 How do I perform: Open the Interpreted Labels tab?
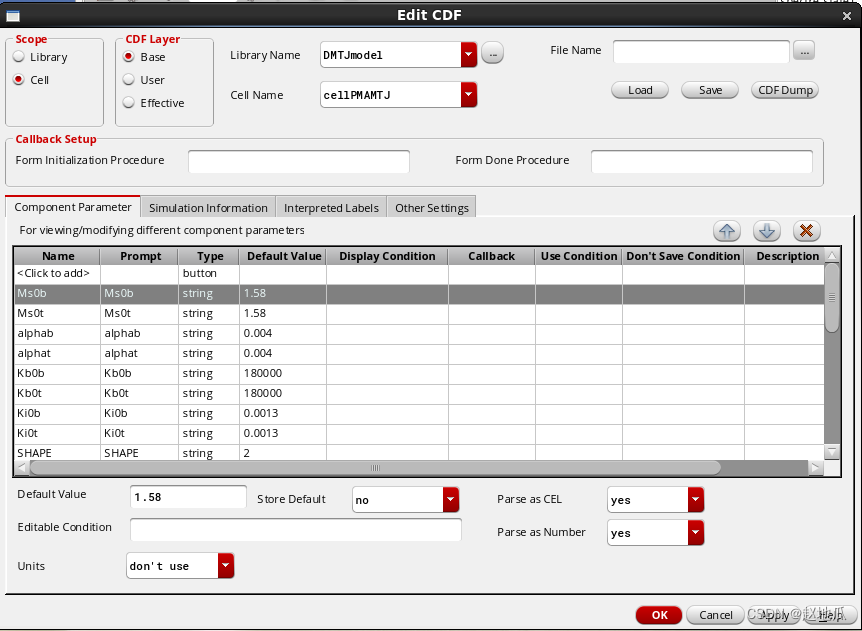331,208
